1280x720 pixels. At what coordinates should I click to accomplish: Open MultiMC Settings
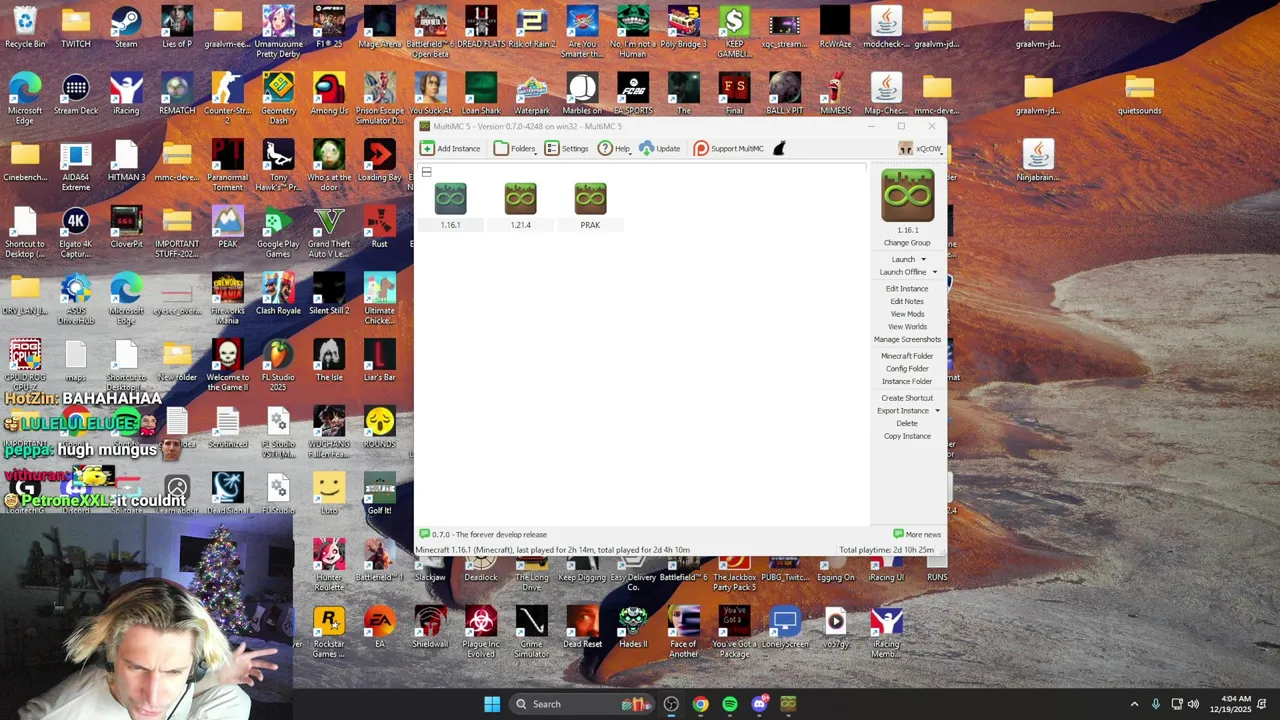[567, 148]
